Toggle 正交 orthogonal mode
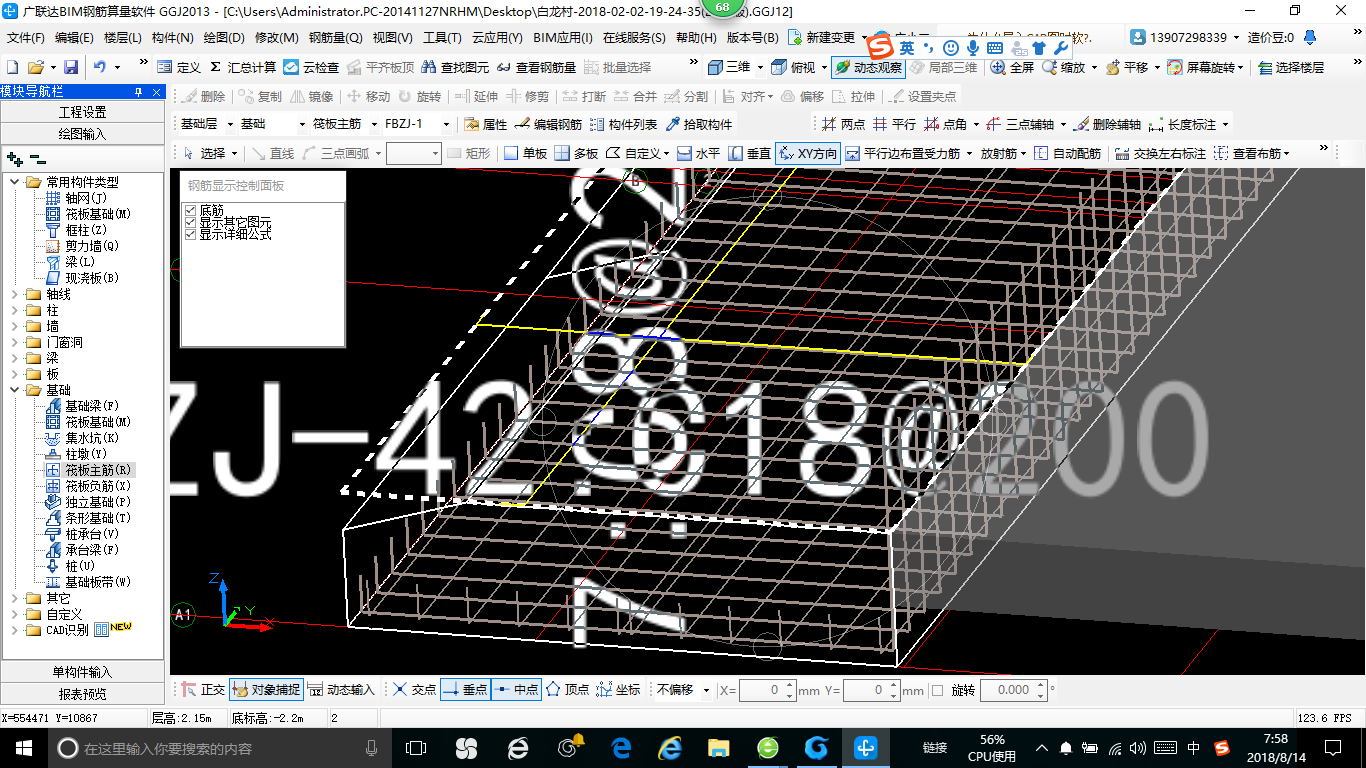Screen dimensions: 1366x768 (203, 690)
